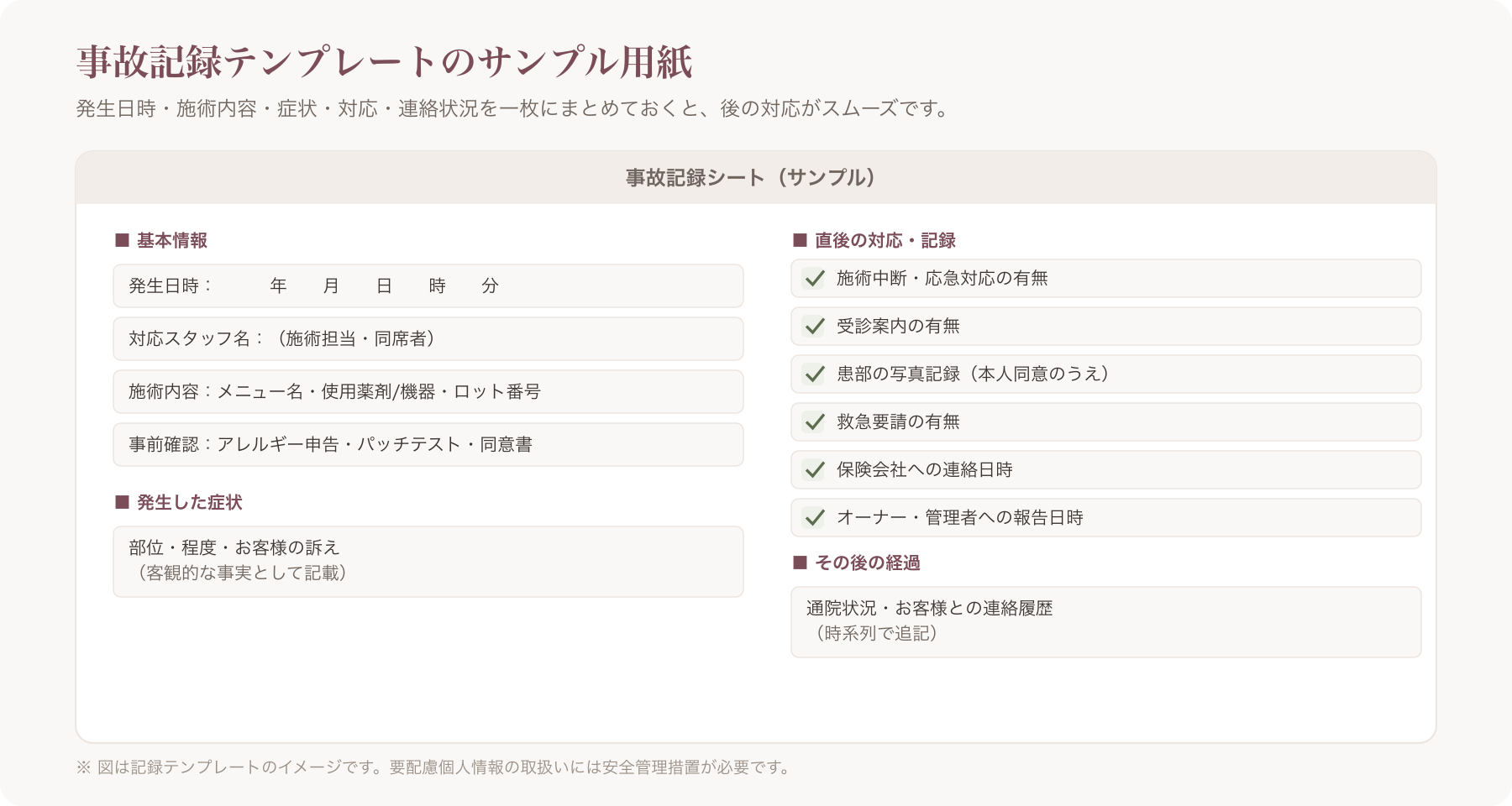
Task: Toggle checkbox for 保険会社への連絡日時
Action: pyautogui.click(x=814, y=469)
